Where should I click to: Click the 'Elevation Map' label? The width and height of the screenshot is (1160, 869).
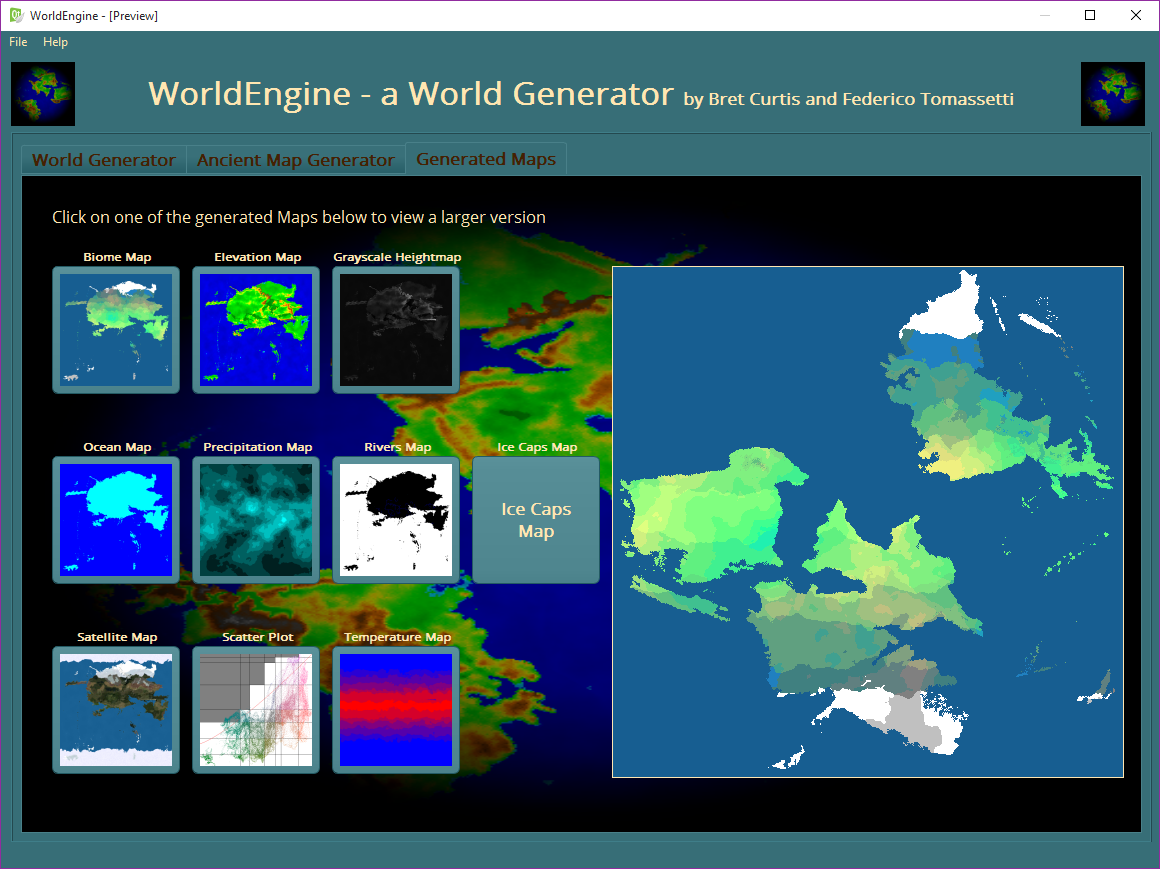257,257
